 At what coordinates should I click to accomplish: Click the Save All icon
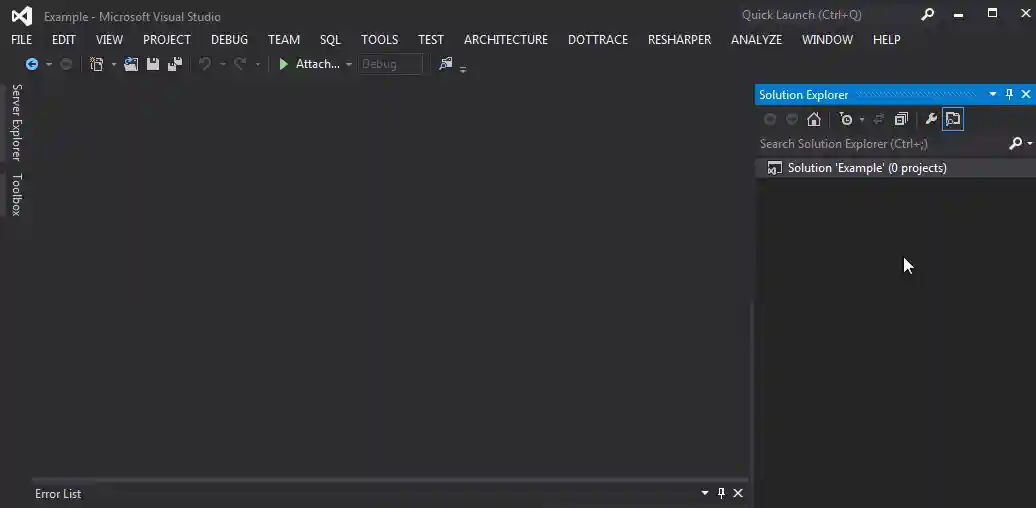pos(174,64)
